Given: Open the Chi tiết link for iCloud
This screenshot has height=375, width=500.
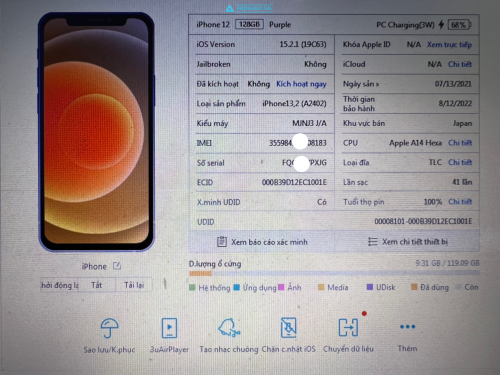Looking at the screenshot, I should (x=460, y=64).
